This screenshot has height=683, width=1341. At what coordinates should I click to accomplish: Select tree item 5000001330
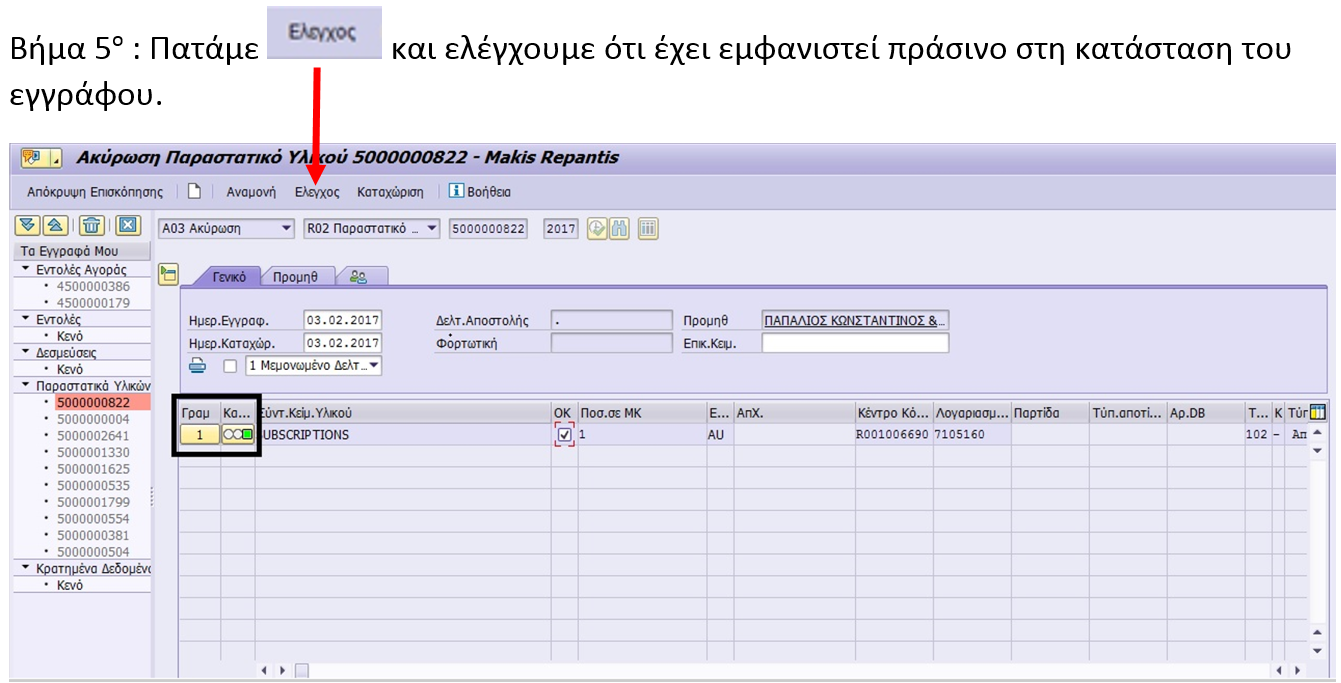93,452
